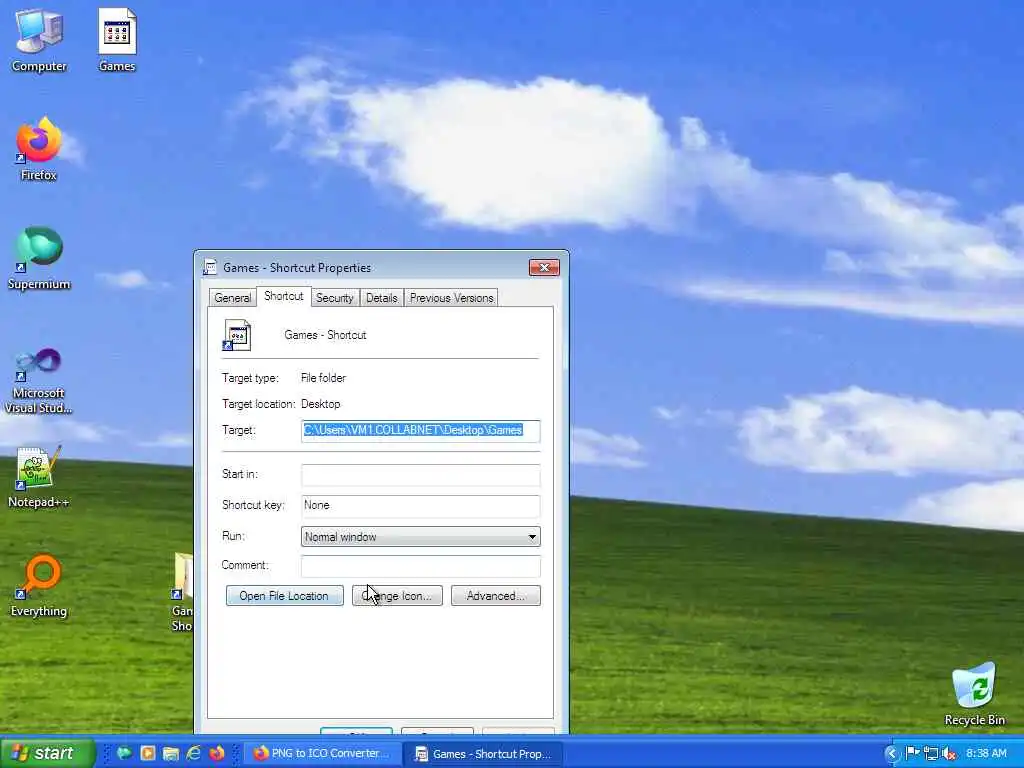The image size is (1024, 768).
Task: Click the muted volume tray icon
Action: click(x=950, y=753)
